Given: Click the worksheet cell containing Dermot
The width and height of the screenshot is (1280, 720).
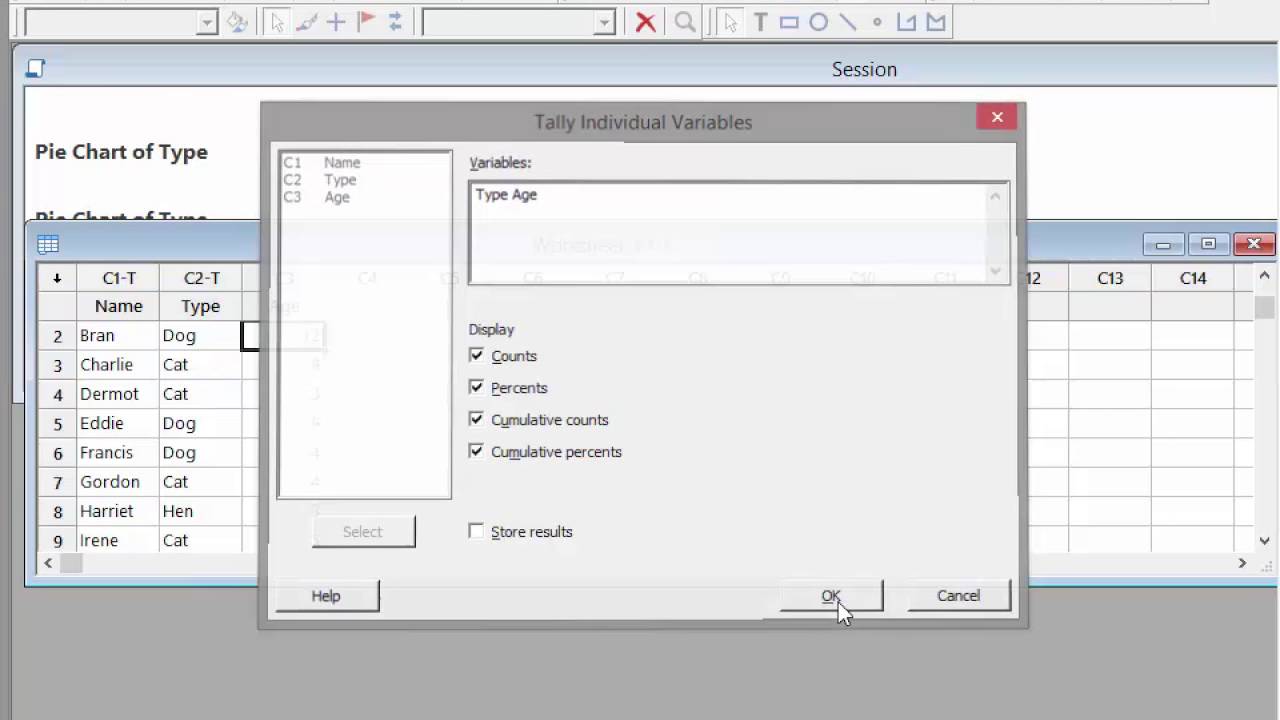Looking at the screenshot, I should coord(119,394).
